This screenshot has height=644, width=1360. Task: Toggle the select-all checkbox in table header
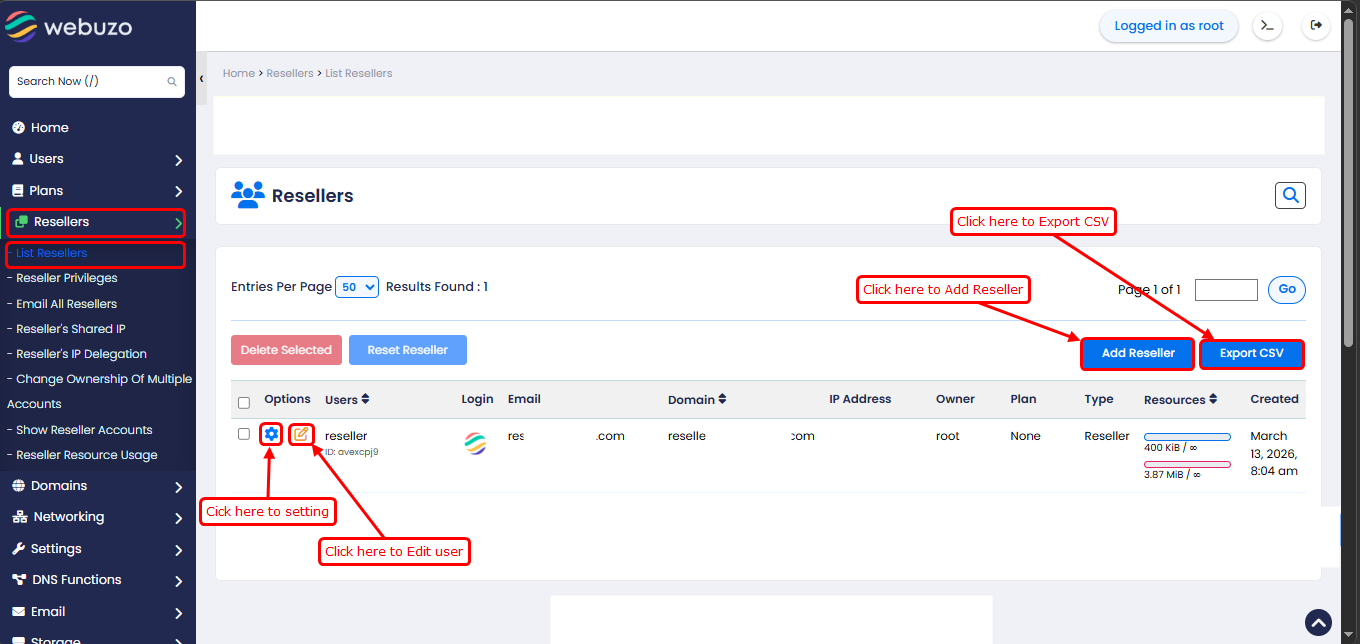244,403
